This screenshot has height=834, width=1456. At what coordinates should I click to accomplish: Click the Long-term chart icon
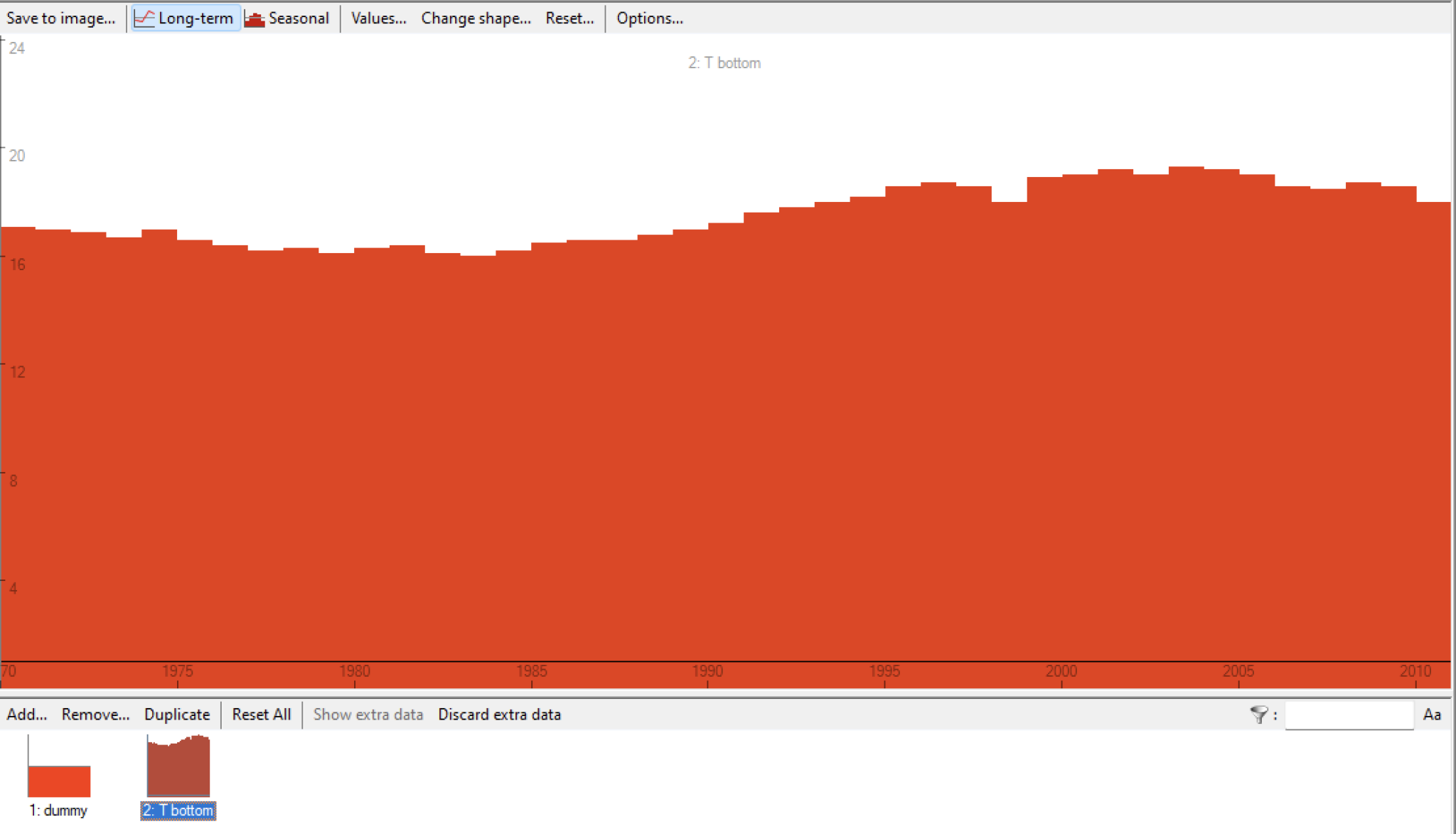click(x=144, y=18)
